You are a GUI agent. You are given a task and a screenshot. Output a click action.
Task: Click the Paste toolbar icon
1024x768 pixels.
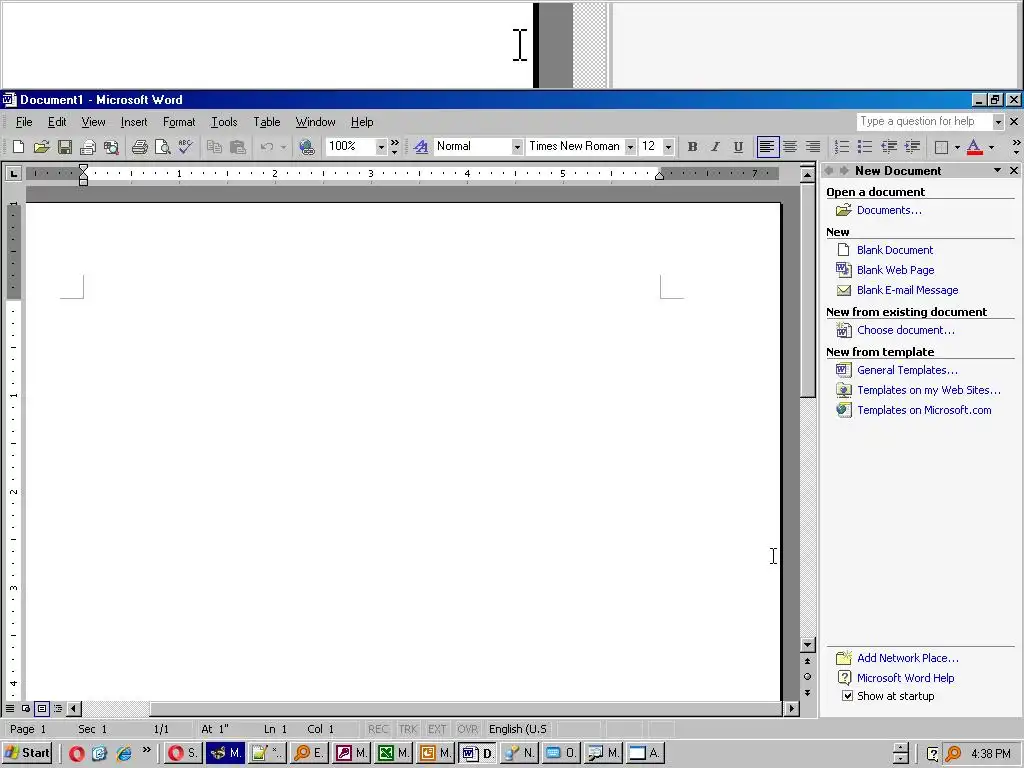click(x=238, y=147)
